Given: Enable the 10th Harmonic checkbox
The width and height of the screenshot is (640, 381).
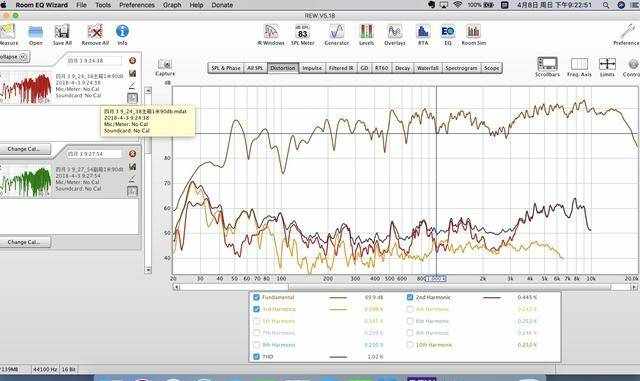Looking at the screenshot, I should pos(410,345).
